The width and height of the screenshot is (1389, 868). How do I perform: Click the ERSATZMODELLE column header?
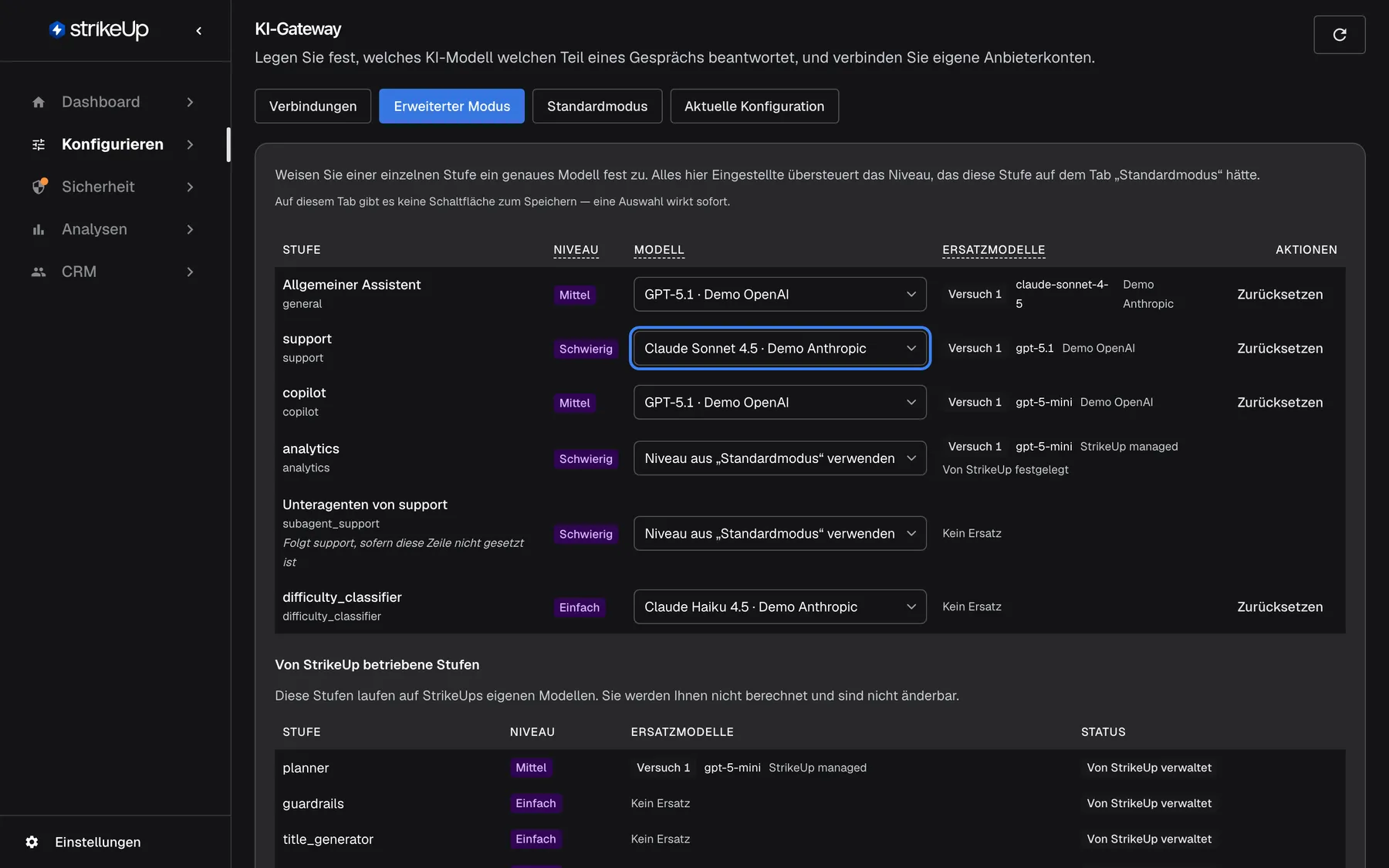(x=993, y=249)
